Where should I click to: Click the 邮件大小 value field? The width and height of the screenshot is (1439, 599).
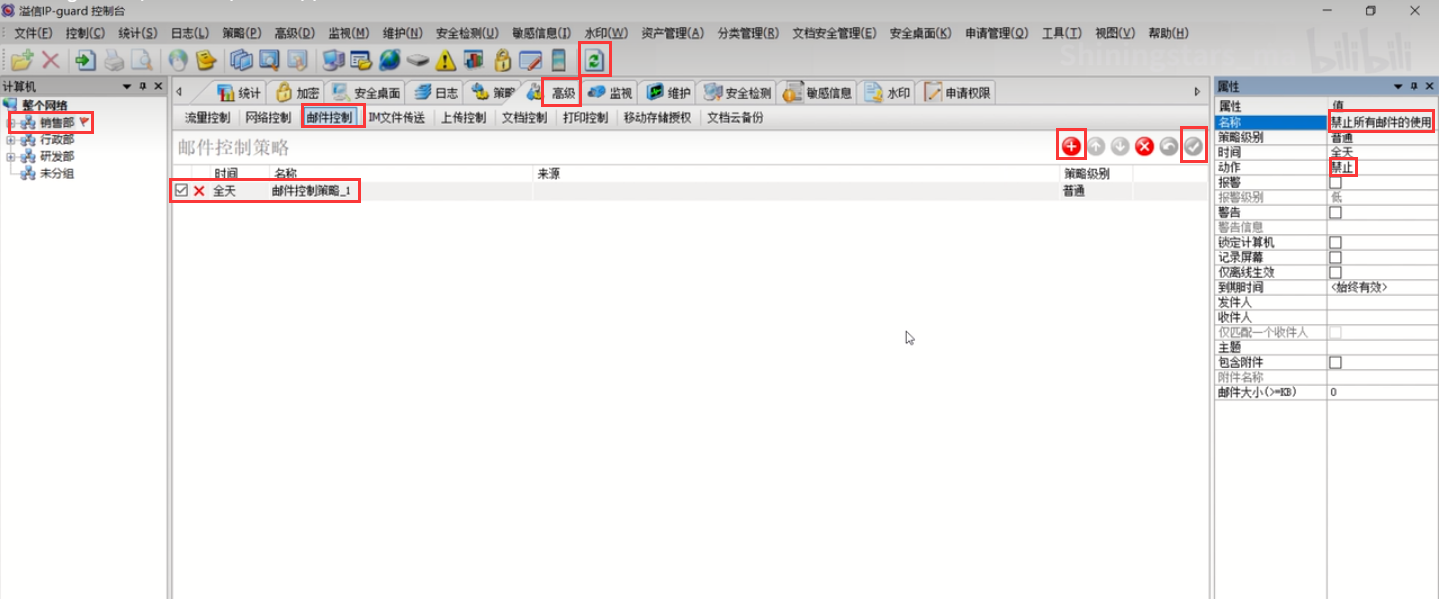pos(1380,393)
